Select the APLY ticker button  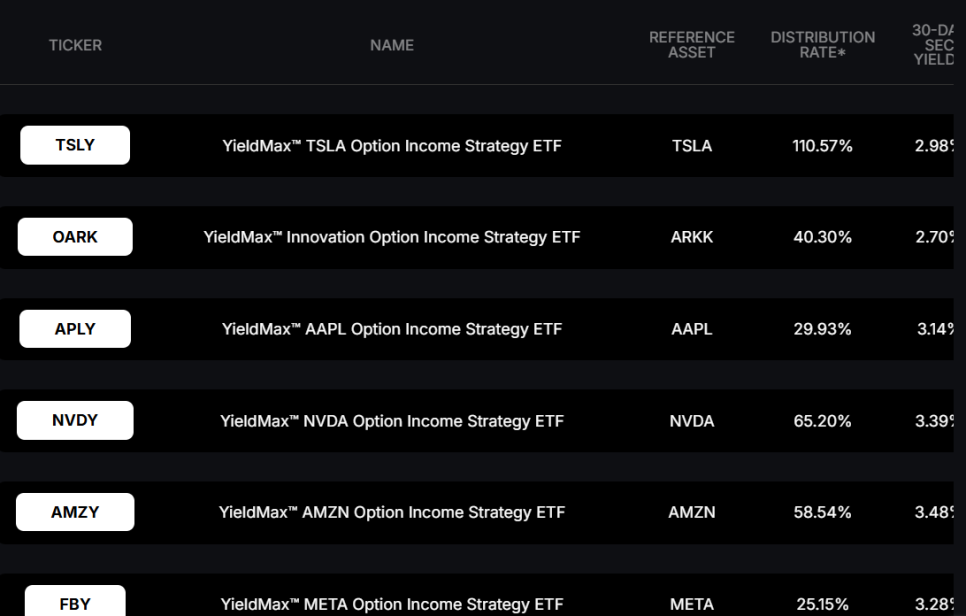[75, 329]
